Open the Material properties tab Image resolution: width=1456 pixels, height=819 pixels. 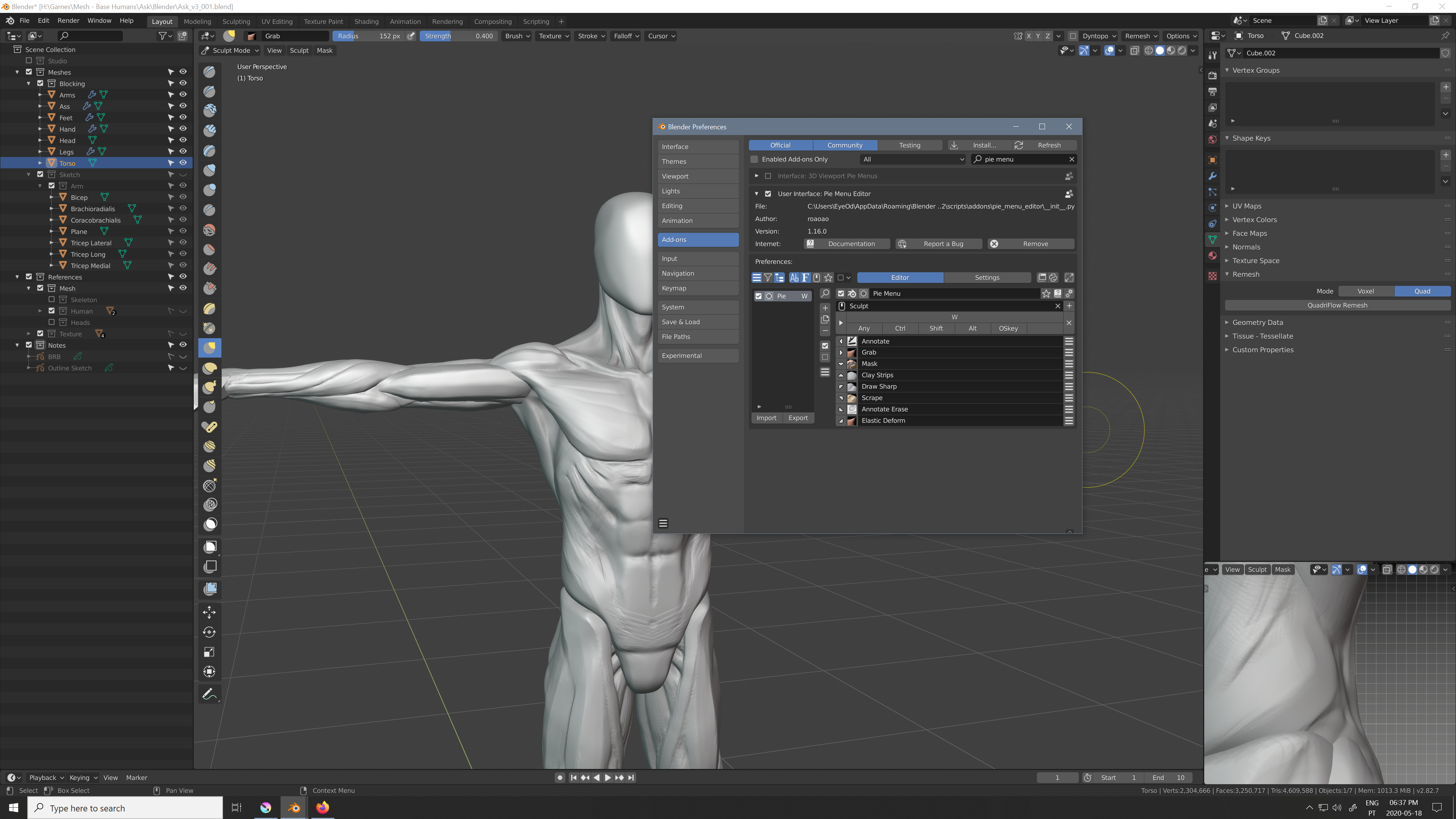tap(1213, 256)
